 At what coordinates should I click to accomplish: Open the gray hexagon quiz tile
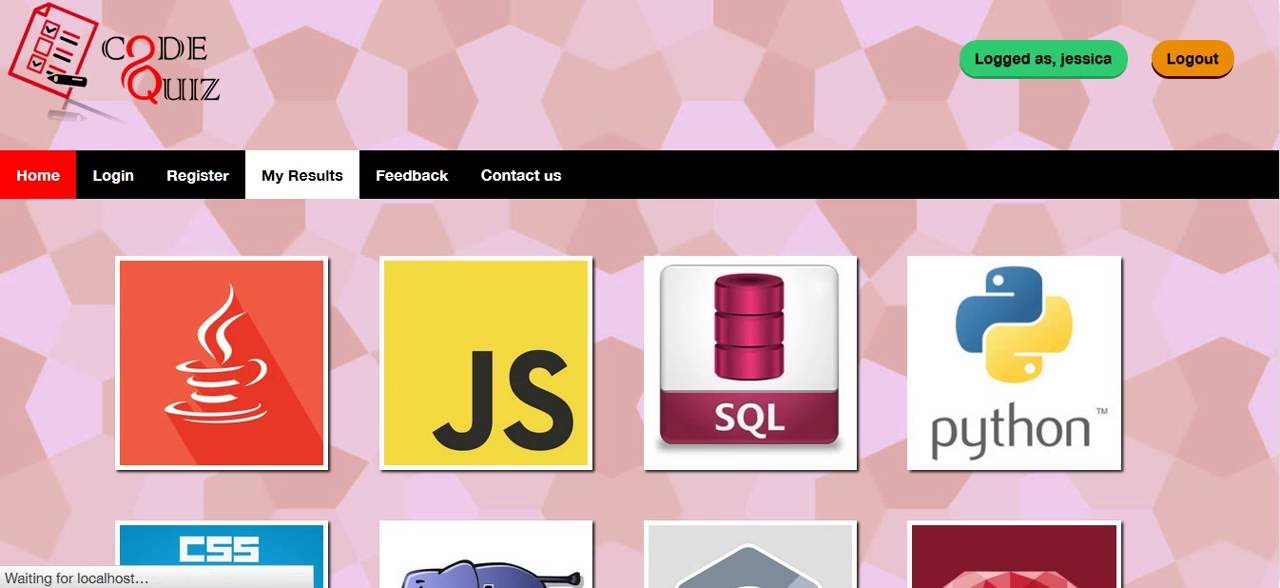pos(750,554)
